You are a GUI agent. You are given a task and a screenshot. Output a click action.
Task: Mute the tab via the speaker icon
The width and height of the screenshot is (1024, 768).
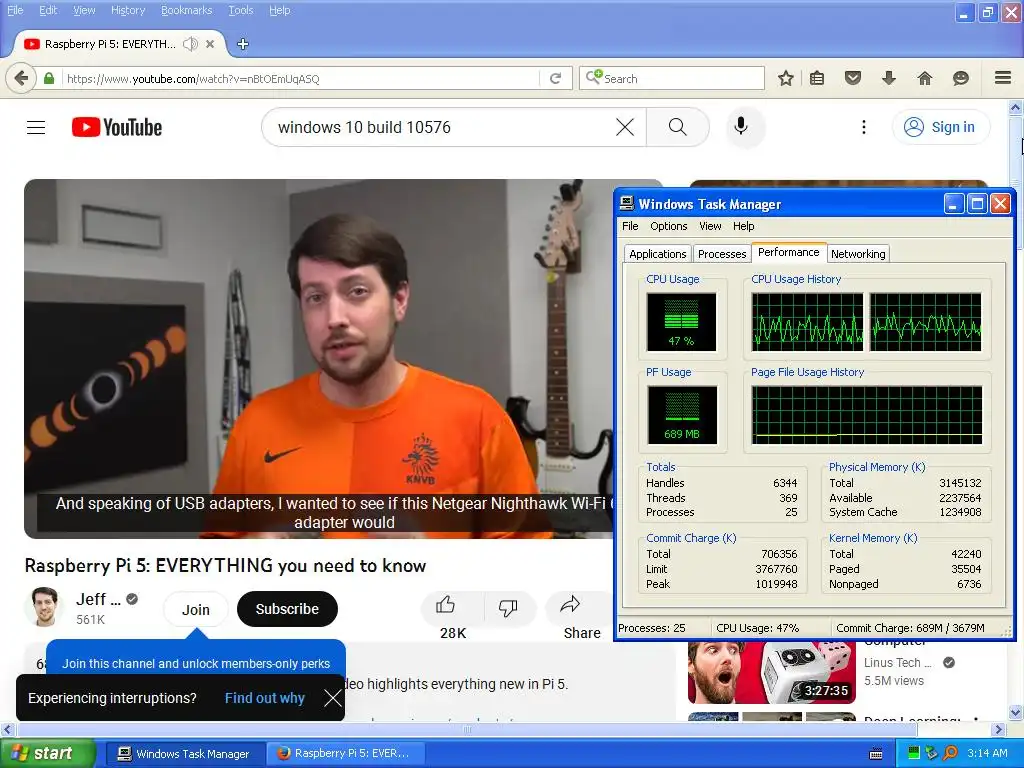tap(190, 44)
